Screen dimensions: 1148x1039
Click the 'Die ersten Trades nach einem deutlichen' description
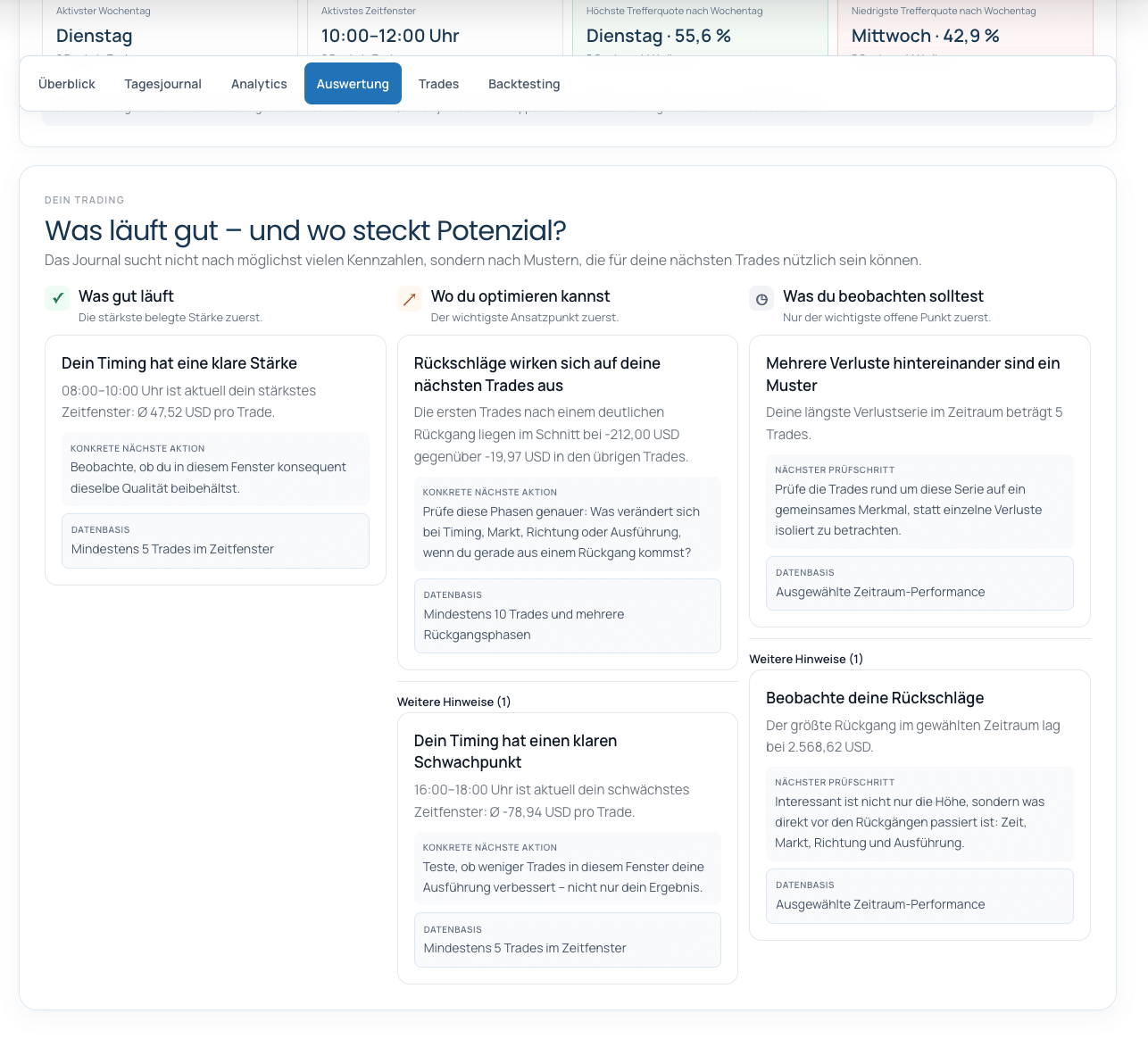[x=552, y=435]
